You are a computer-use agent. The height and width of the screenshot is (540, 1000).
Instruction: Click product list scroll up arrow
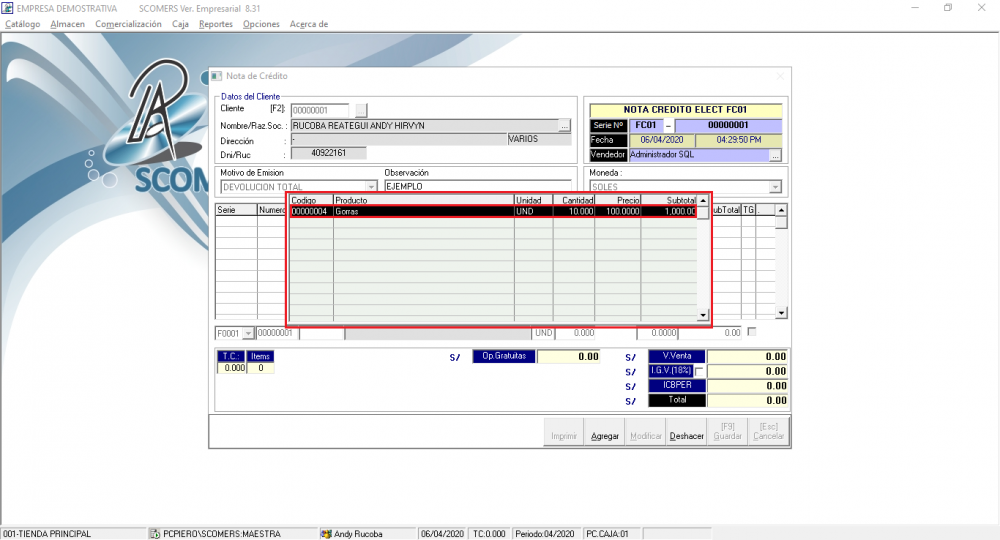703,201
